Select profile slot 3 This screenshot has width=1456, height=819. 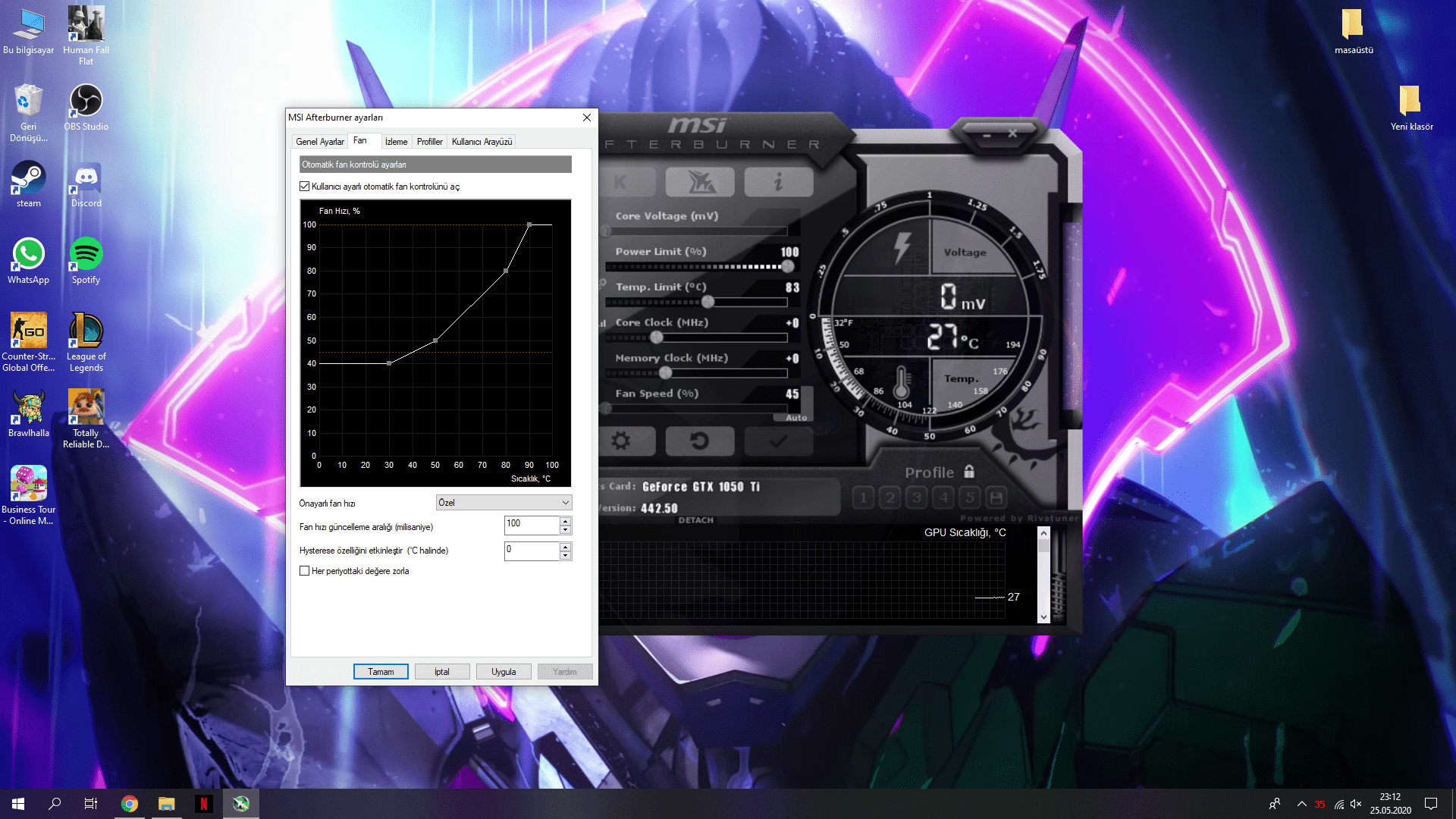(917, 497)
